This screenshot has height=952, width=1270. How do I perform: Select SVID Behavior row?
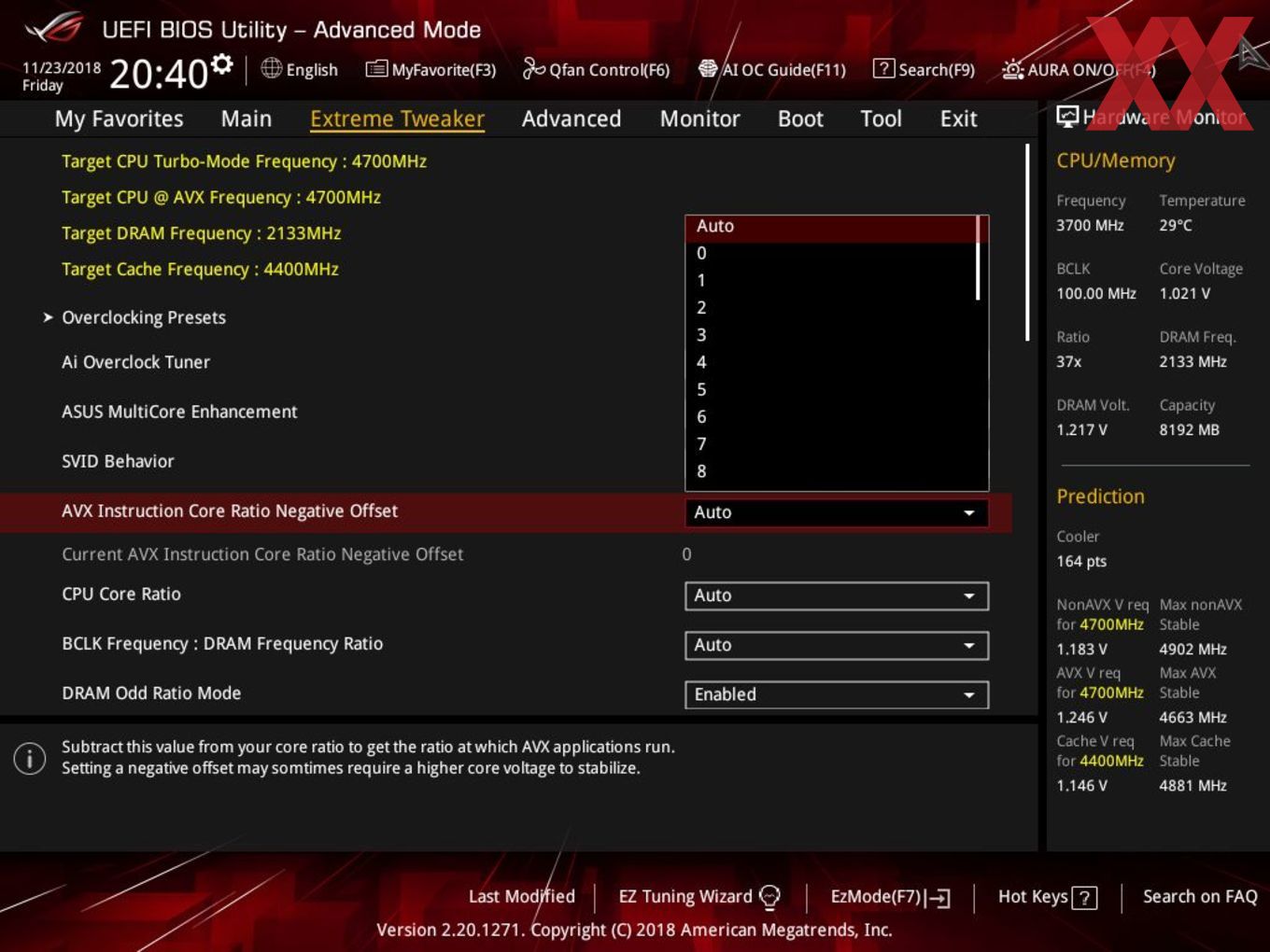tap(118, 461)
